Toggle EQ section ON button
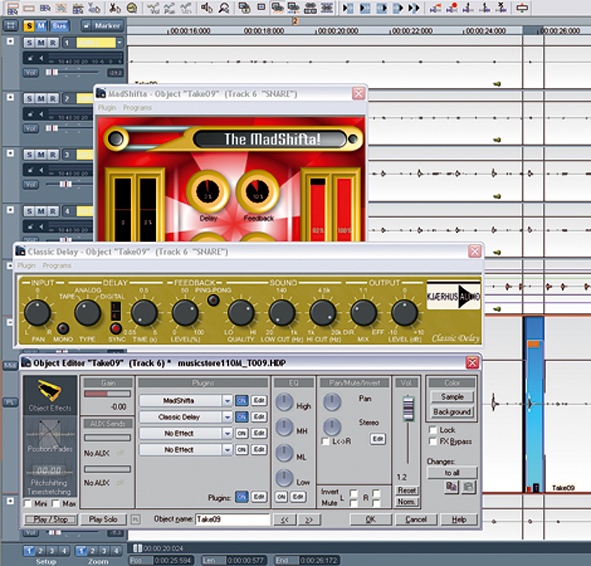The width and height of the screenshot is (591, 566). [x=281, y=497]
